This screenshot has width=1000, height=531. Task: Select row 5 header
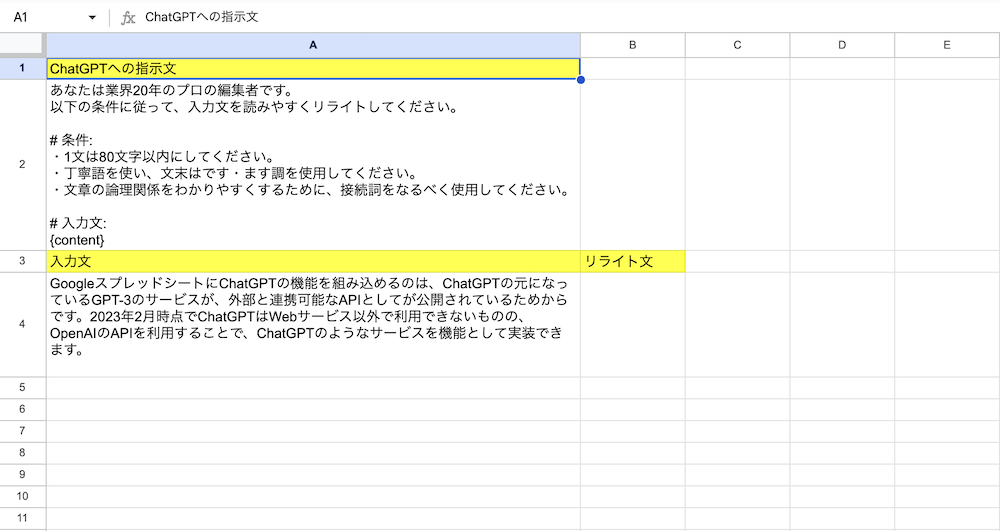(x=23, y=388)
